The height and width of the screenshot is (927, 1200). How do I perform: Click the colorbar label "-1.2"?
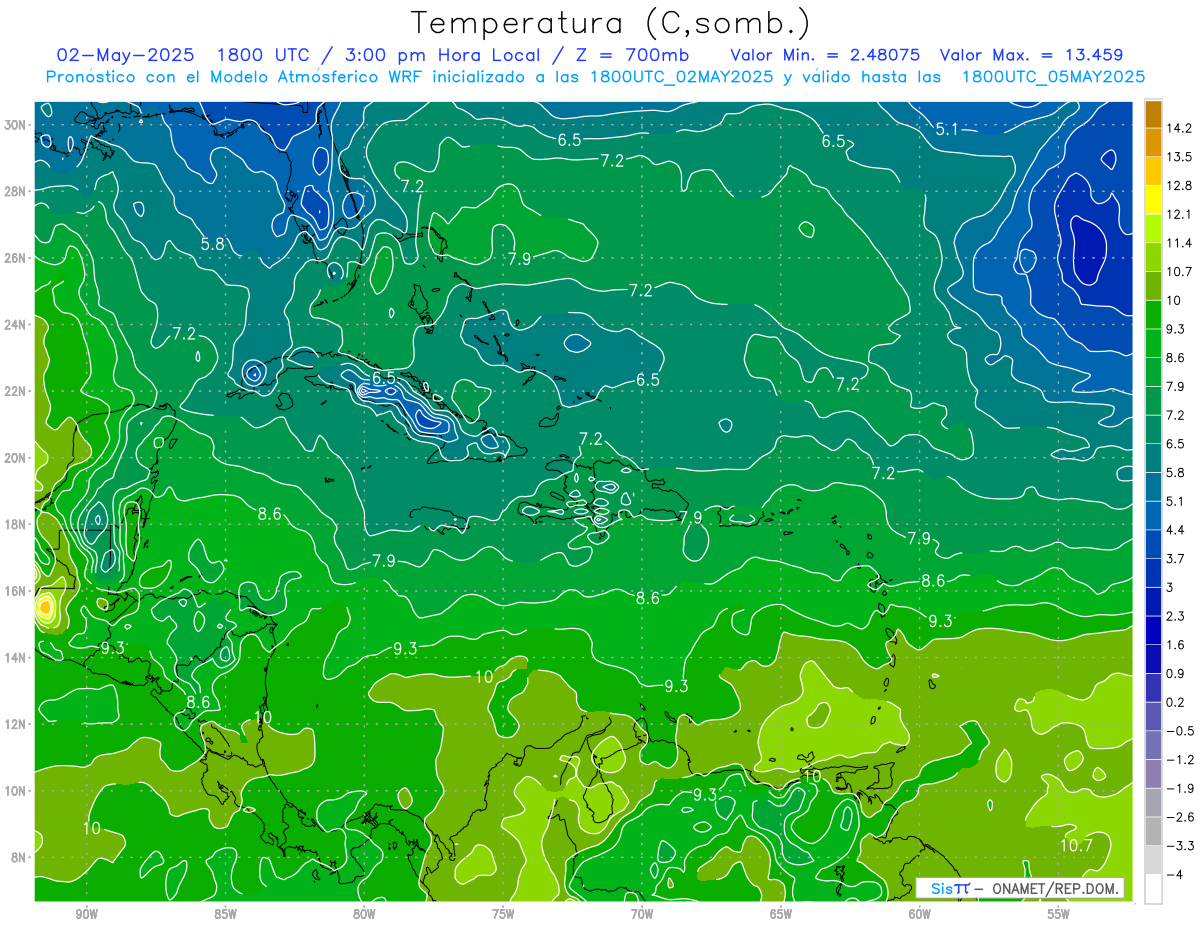click(1180, 760)
